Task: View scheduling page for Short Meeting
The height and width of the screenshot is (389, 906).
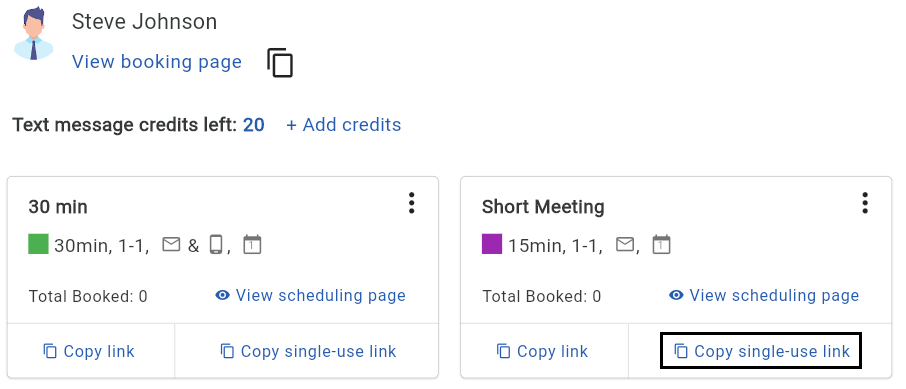Action: 764,295
